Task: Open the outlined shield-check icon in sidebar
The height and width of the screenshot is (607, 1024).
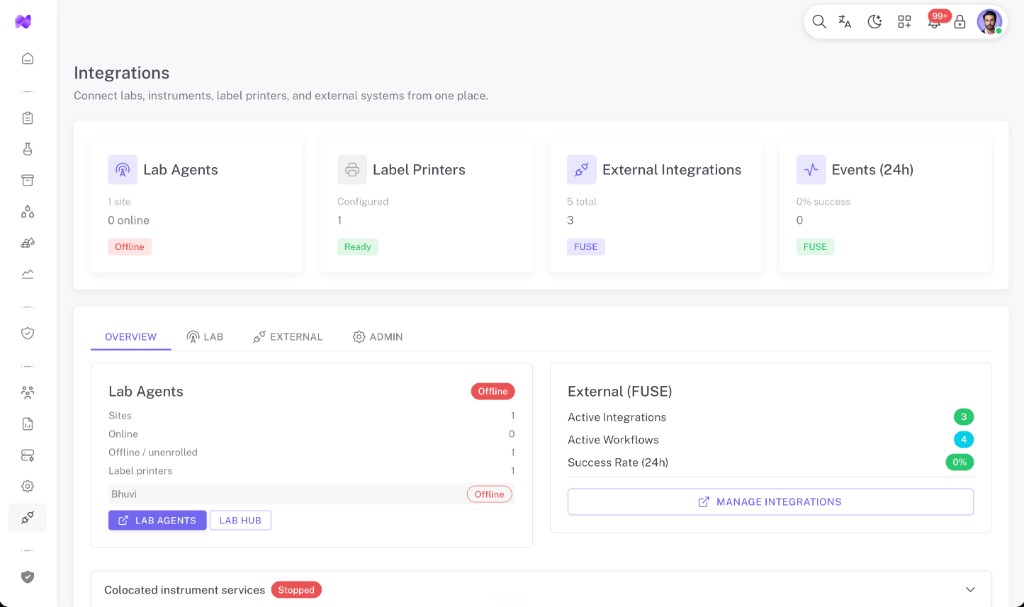Action: [x=27, y=333]
